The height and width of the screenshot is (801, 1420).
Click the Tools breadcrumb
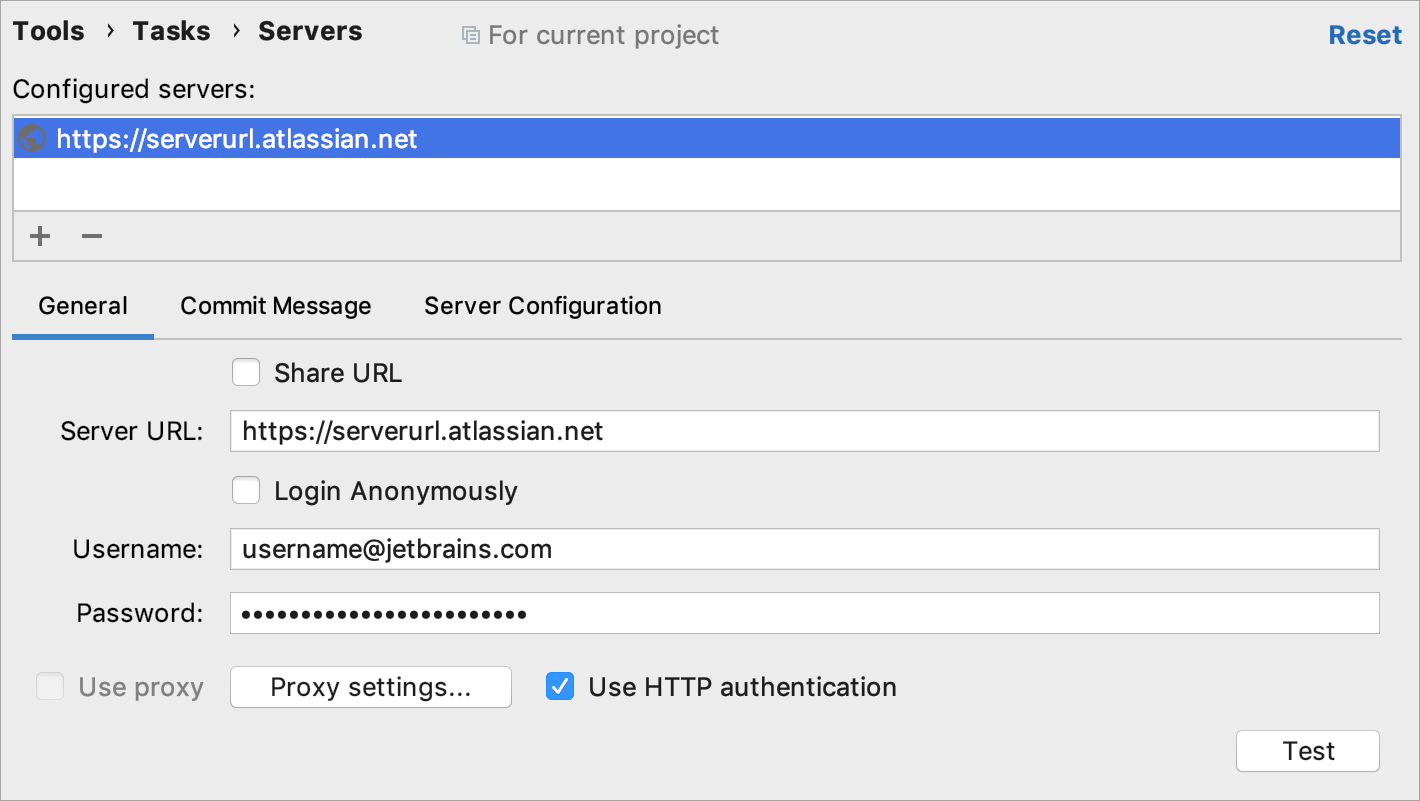click(47, 30)
